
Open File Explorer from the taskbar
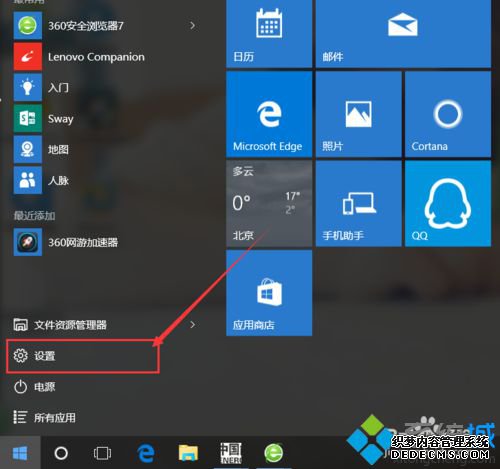(x=188, y=453)
